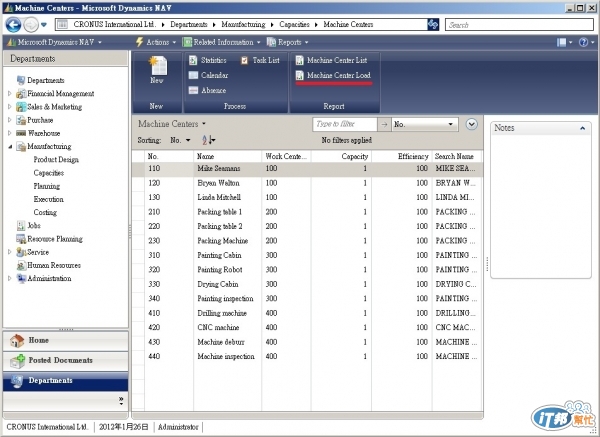The image size is (600, 437).
Task: Click Manufacturing in the breadcrumb path
Action: [243, 24]
